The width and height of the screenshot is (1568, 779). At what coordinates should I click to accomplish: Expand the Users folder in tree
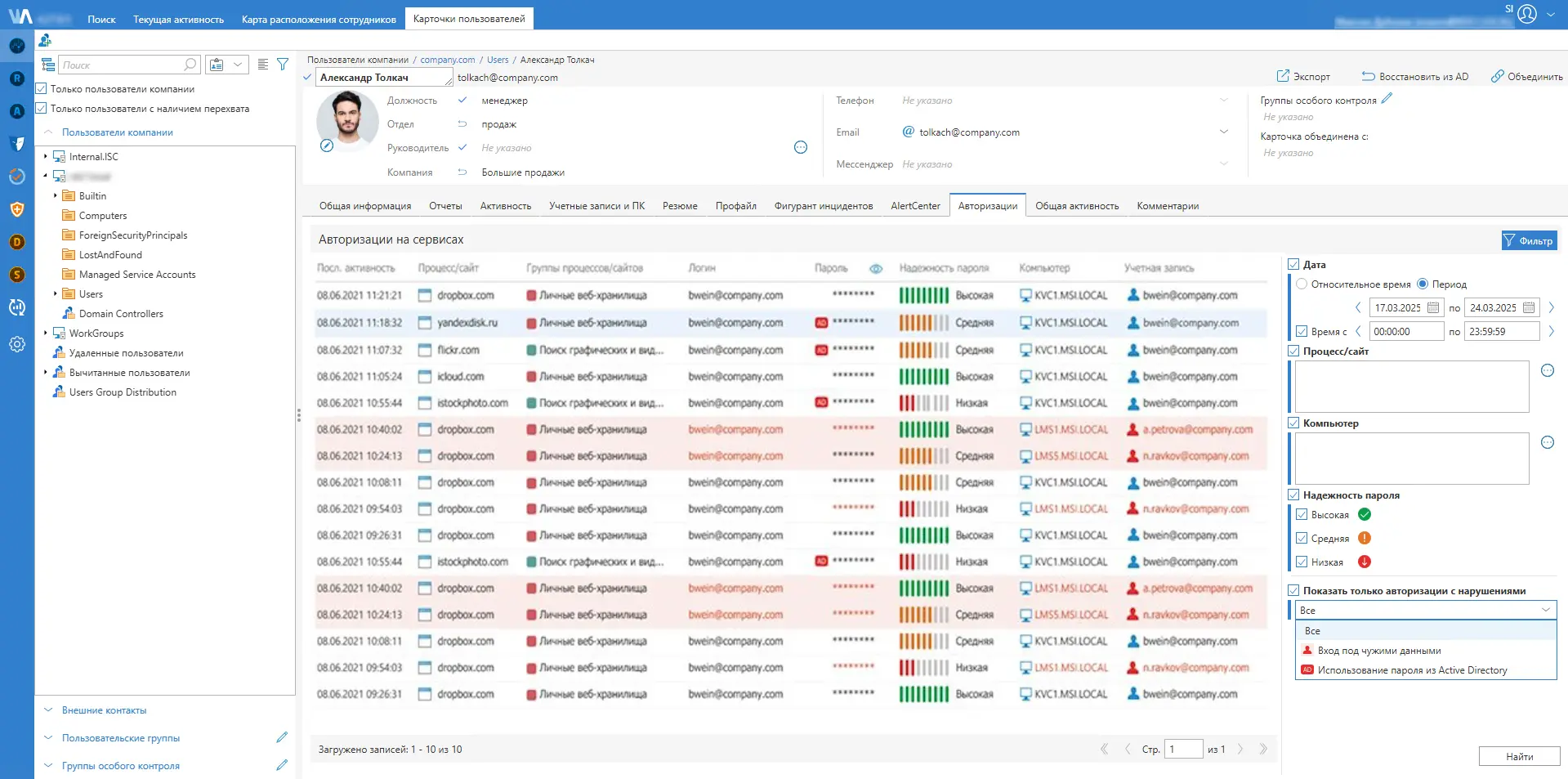tap(56, 293)
